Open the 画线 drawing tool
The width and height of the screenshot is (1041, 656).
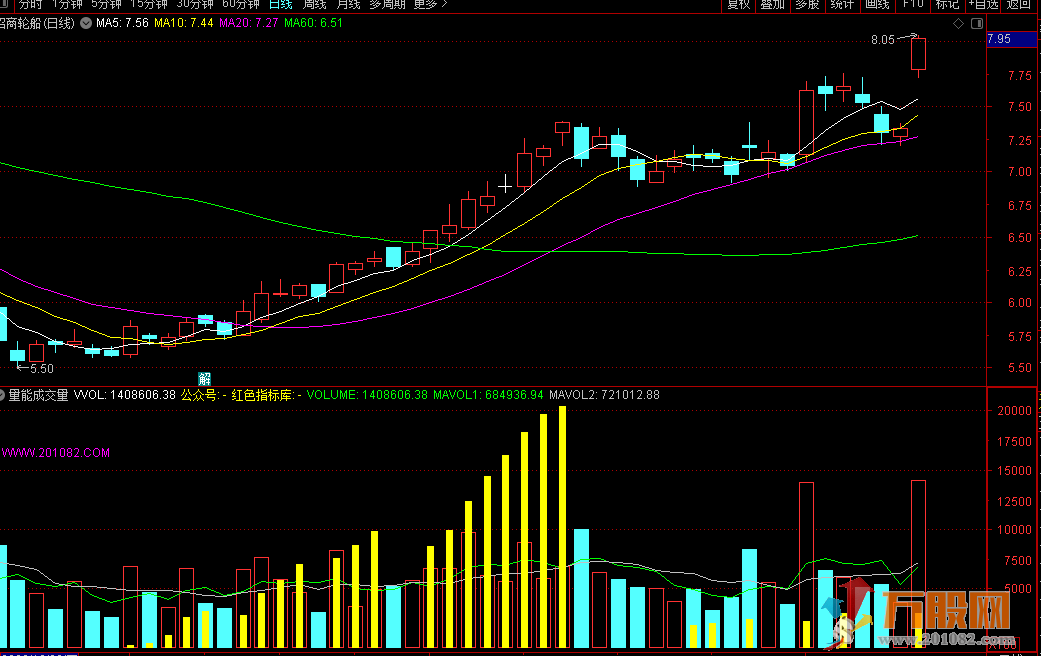coord(876,5)
